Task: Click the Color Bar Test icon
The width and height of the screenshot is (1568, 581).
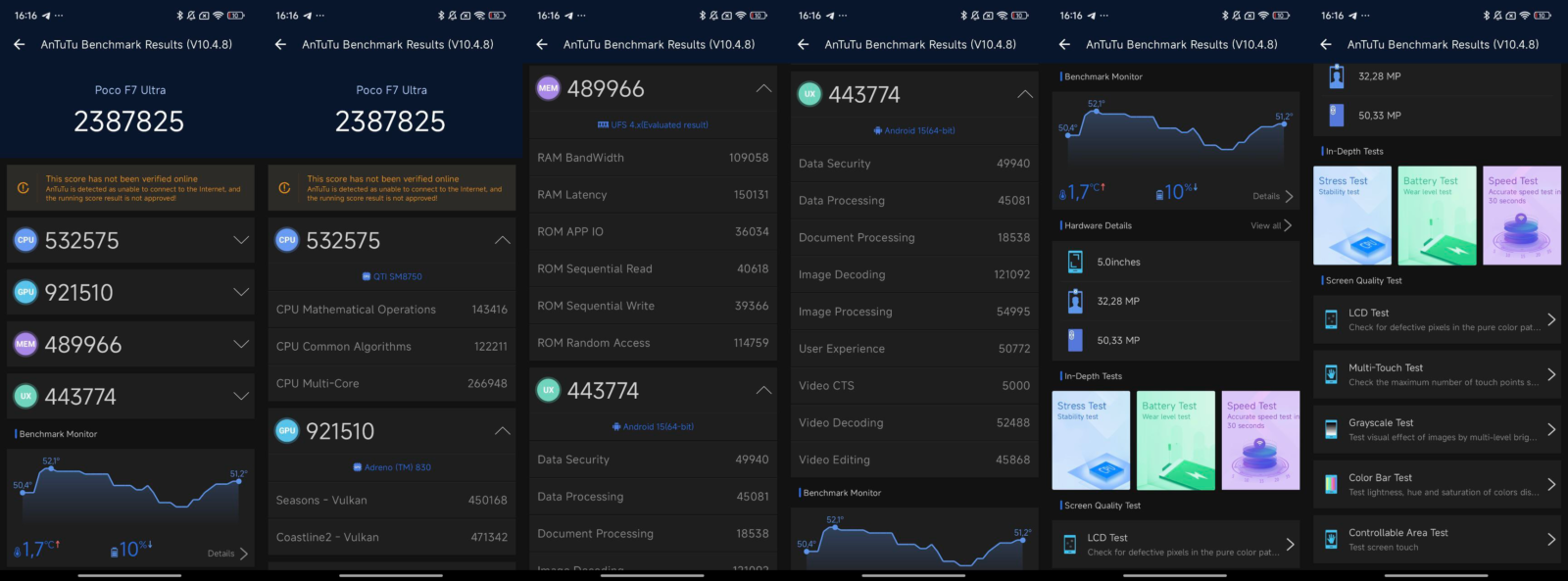Action: tap(1331, 484)
